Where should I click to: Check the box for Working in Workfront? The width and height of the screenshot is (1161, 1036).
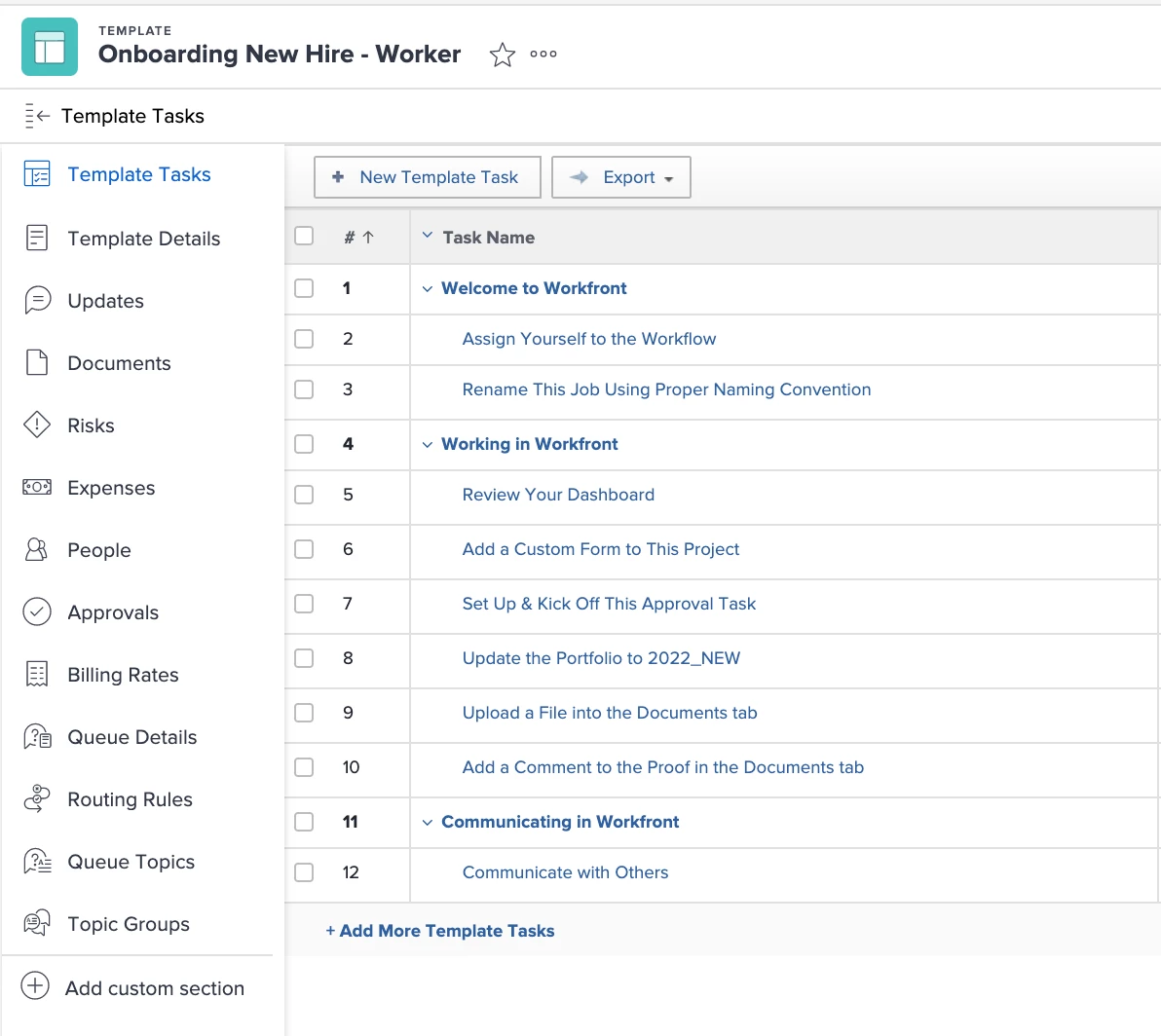point(304,444)
